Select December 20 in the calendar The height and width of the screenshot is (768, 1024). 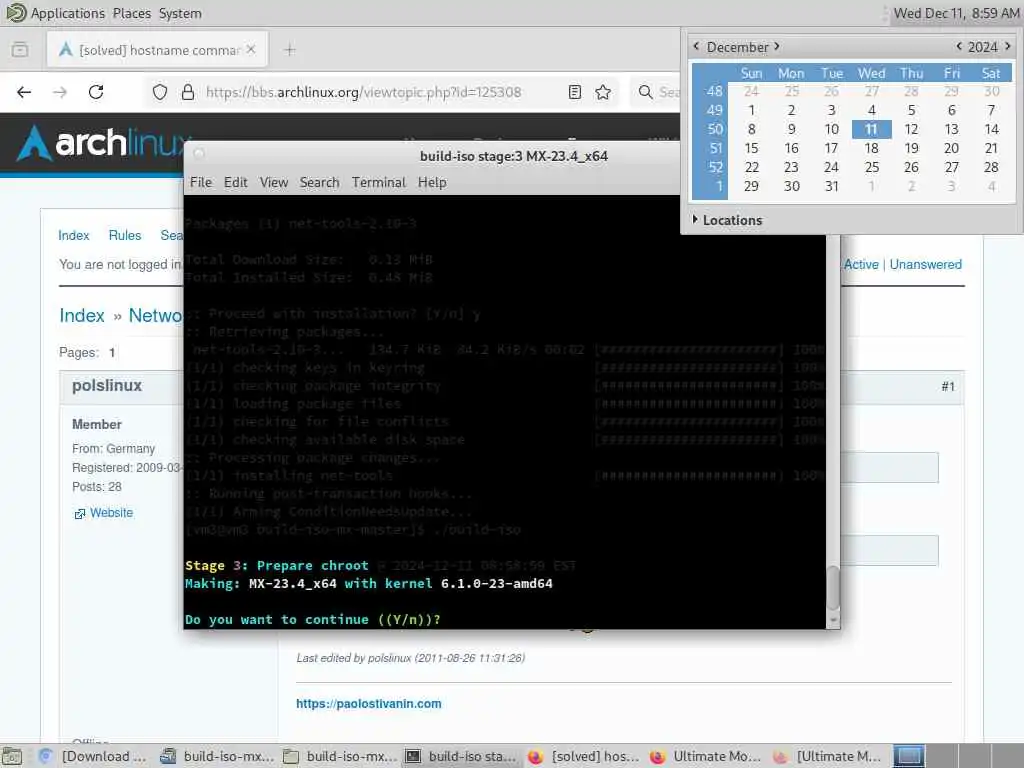[952, 148]
